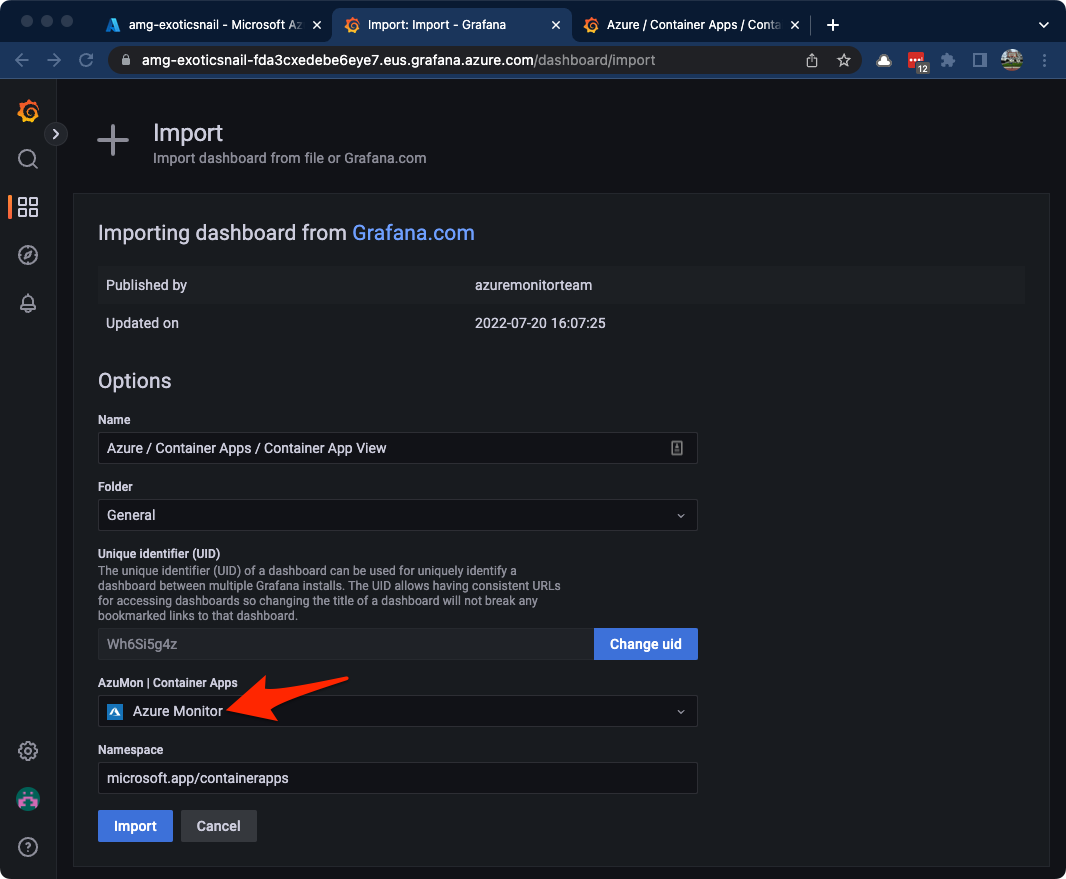Open the Explore compass icon
Screen dimensions: 1066x879
28,255
